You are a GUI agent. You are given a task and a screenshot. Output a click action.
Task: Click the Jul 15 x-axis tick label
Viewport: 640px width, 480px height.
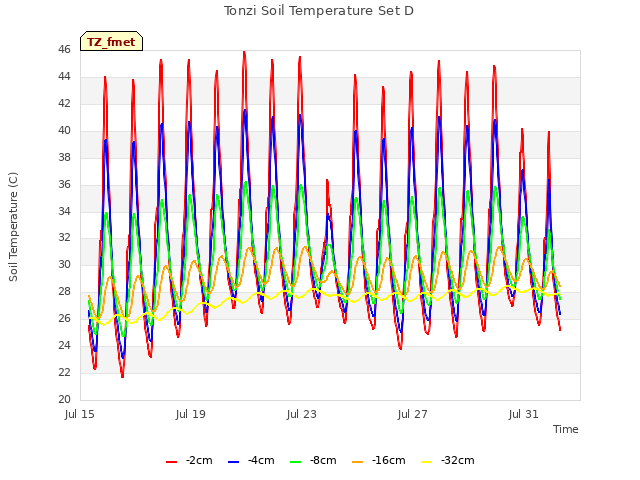80,414
